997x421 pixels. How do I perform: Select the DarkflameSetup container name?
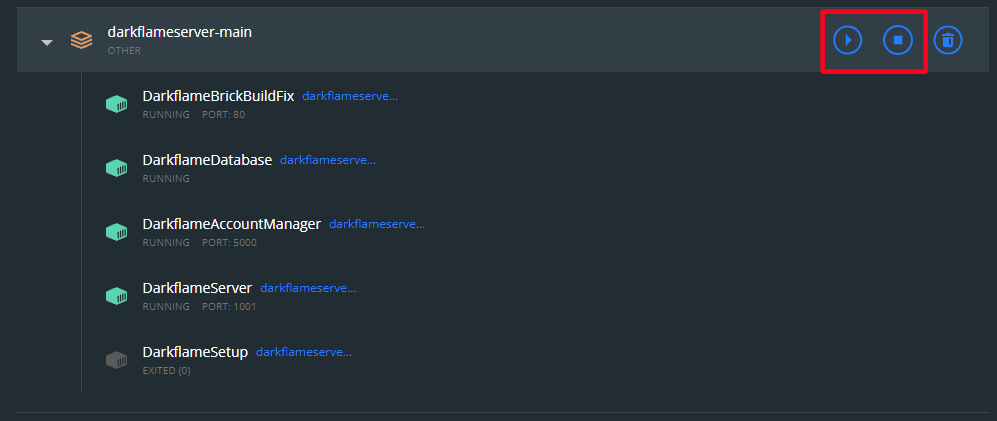[x=195, y=352]
